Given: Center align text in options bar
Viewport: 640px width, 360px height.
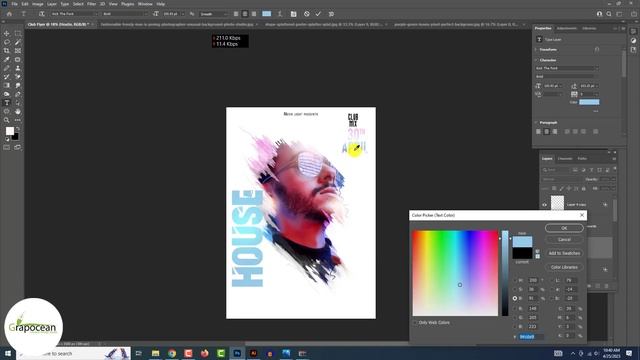Looking at the screenshot, I should (245, 14).
